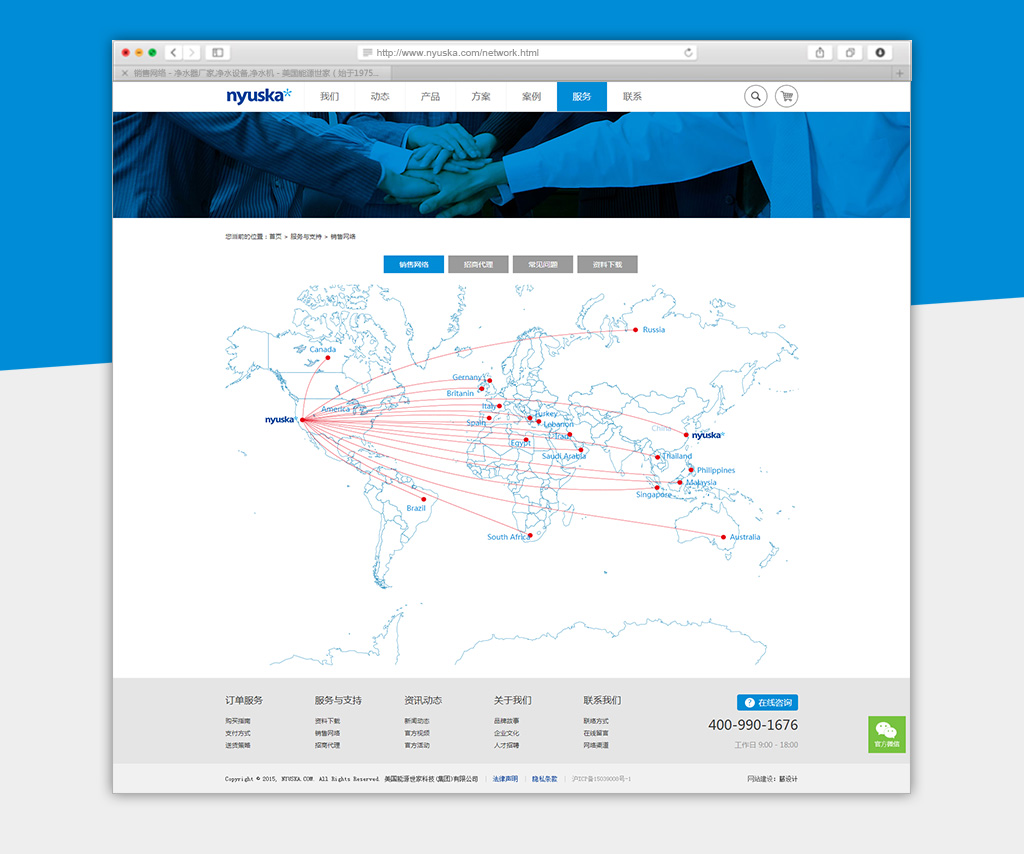Show all tabs overview icon

coord(850,52)
